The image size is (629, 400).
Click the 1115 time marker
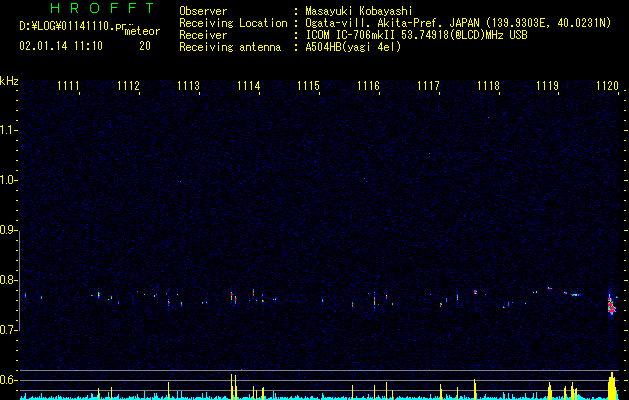[x=308, y=86]
